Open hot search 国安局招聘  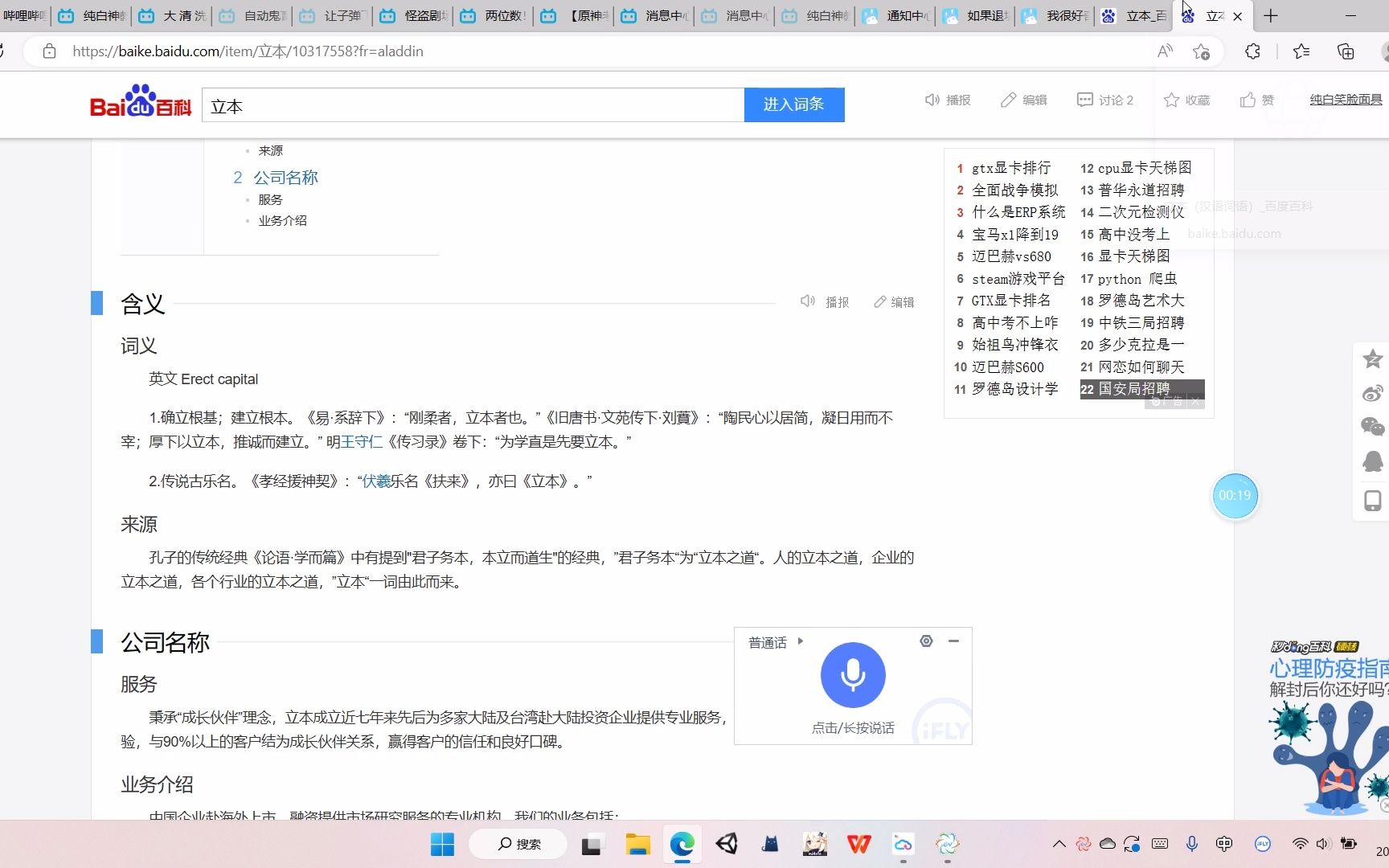coord(1133,389)
